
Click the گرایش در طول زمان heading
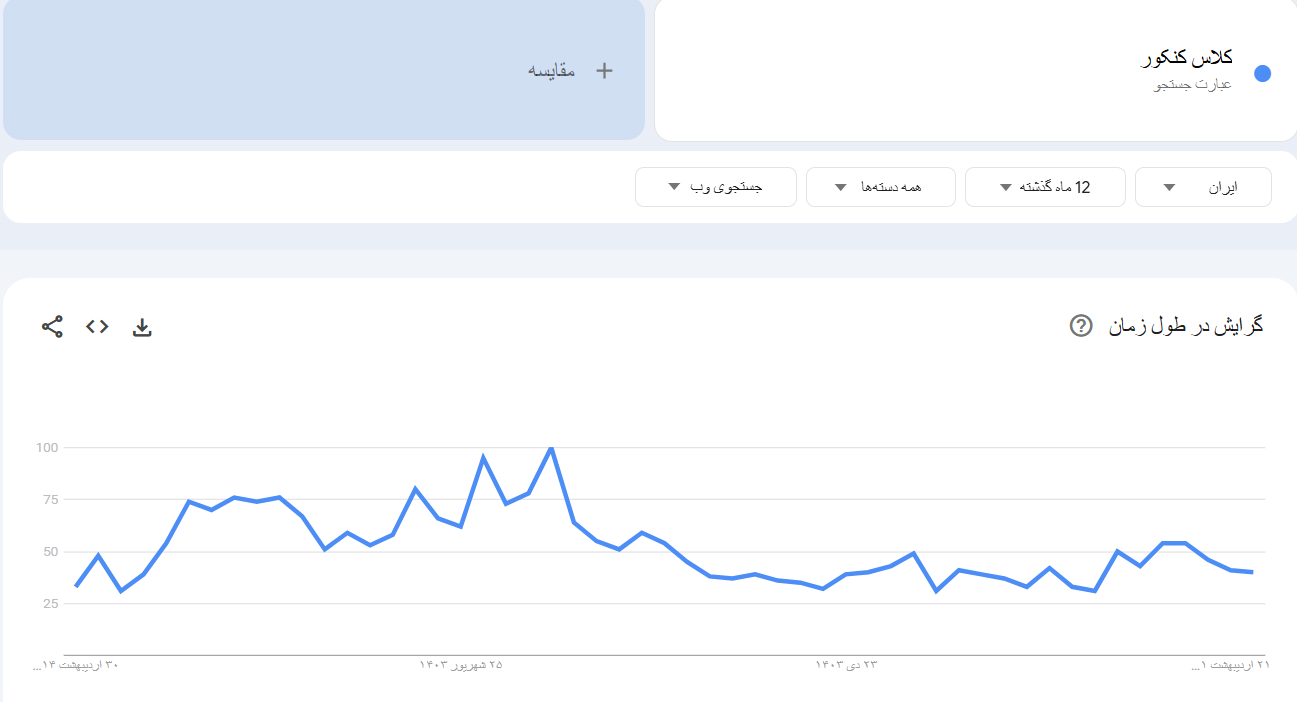tap(1186, 326)
